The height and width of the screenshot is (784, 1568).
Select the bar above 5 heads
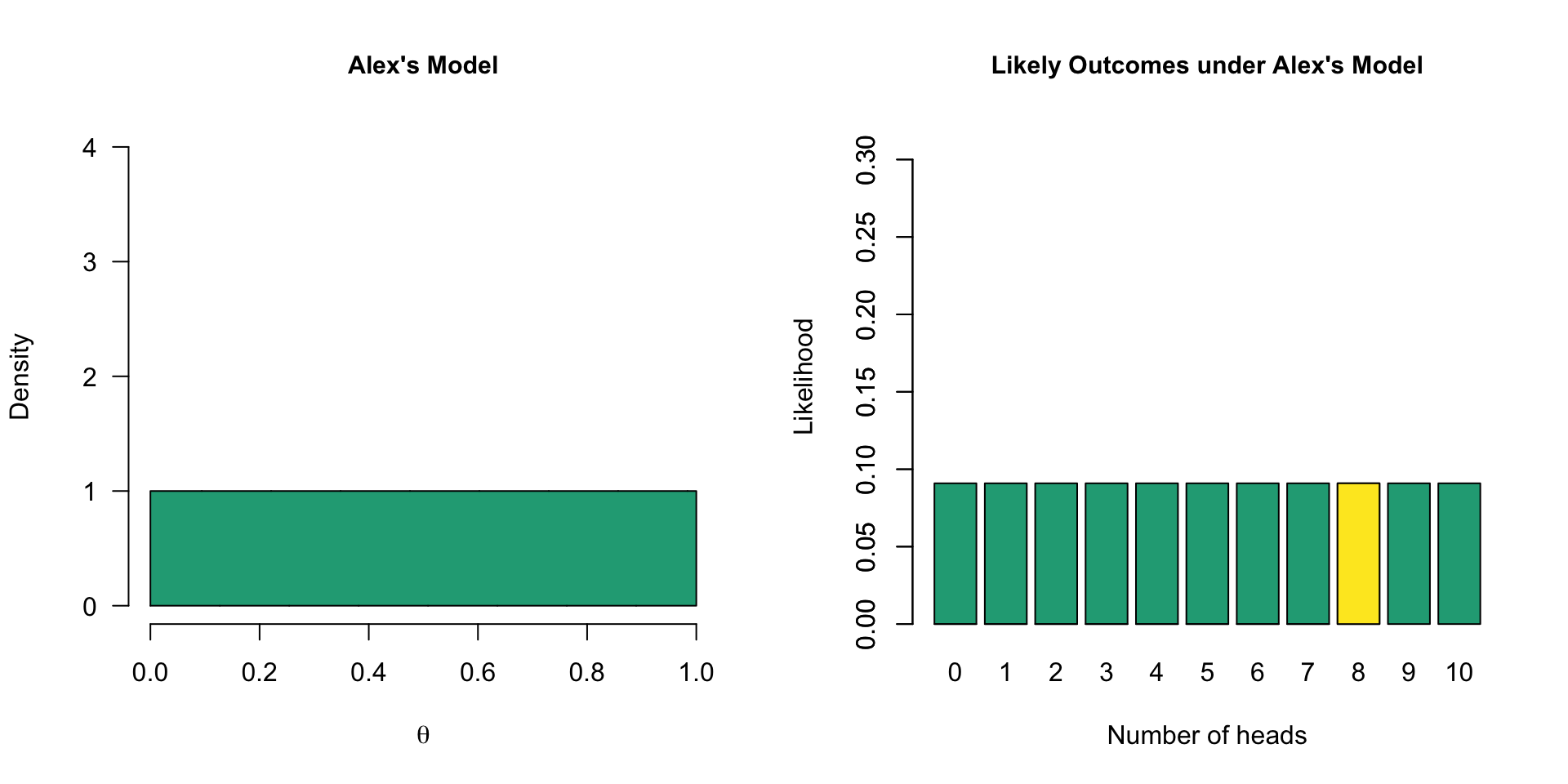(x=1207, y=554)
